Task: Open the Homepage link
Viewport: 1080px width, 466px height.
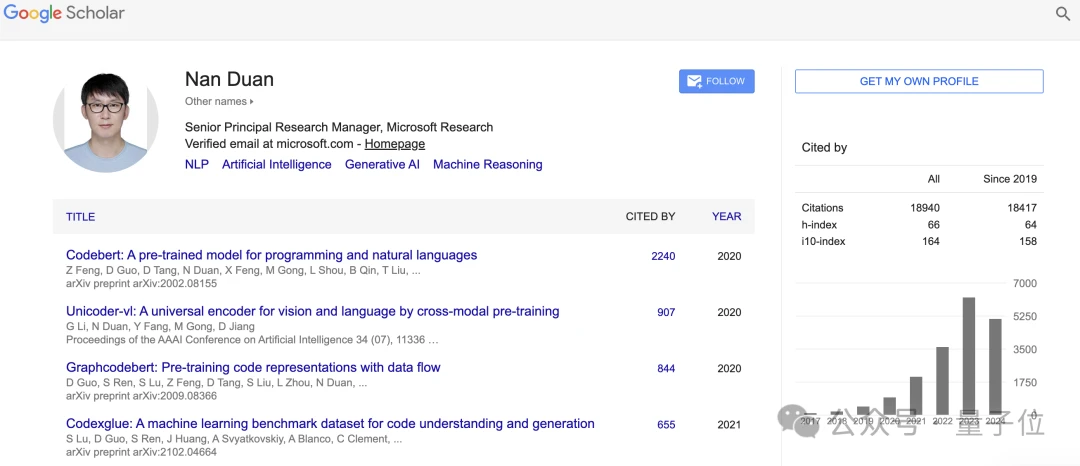Action: 394,144
